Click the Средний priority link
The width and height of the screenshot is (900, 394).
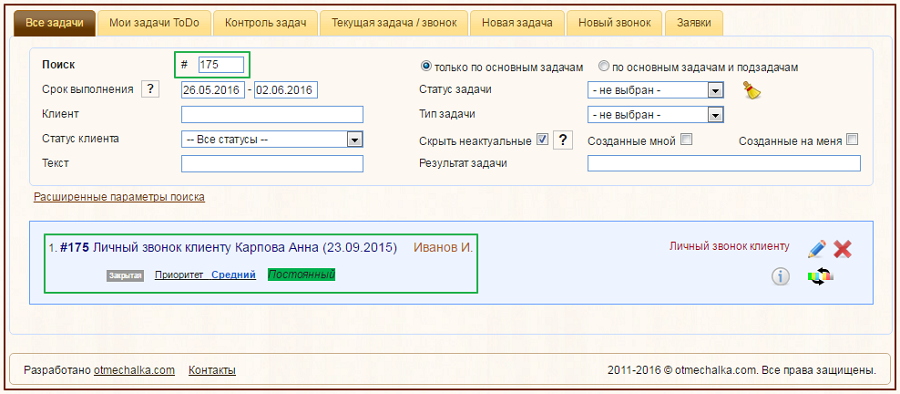(x=234, y=275)
